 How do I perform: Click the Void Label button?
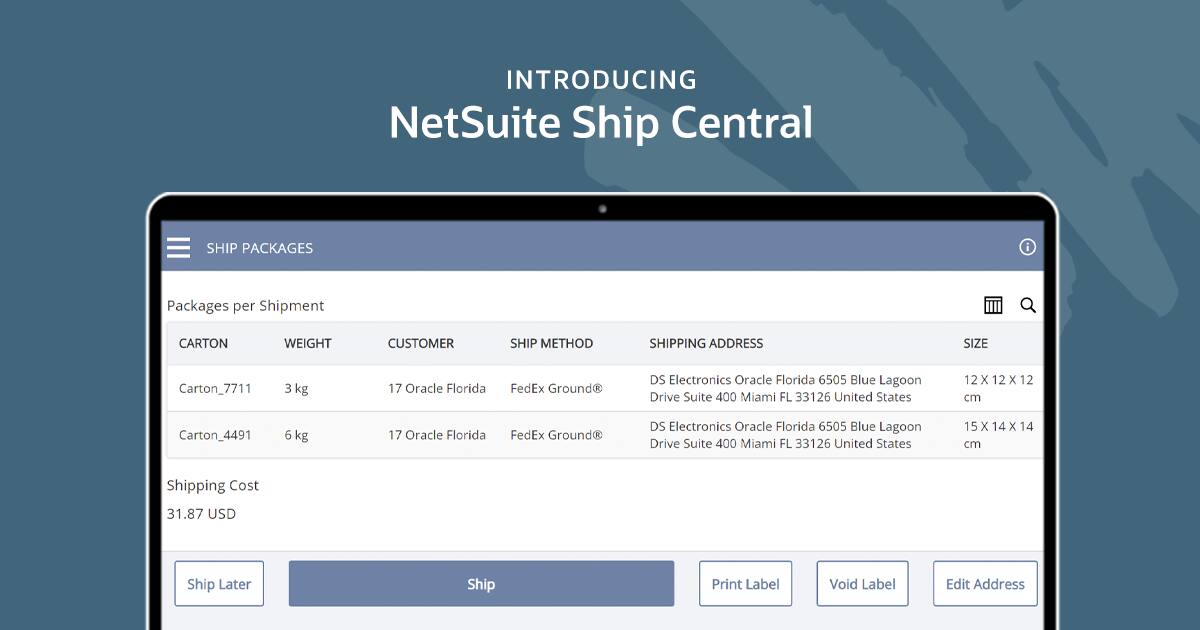click(x=862, y=584)
